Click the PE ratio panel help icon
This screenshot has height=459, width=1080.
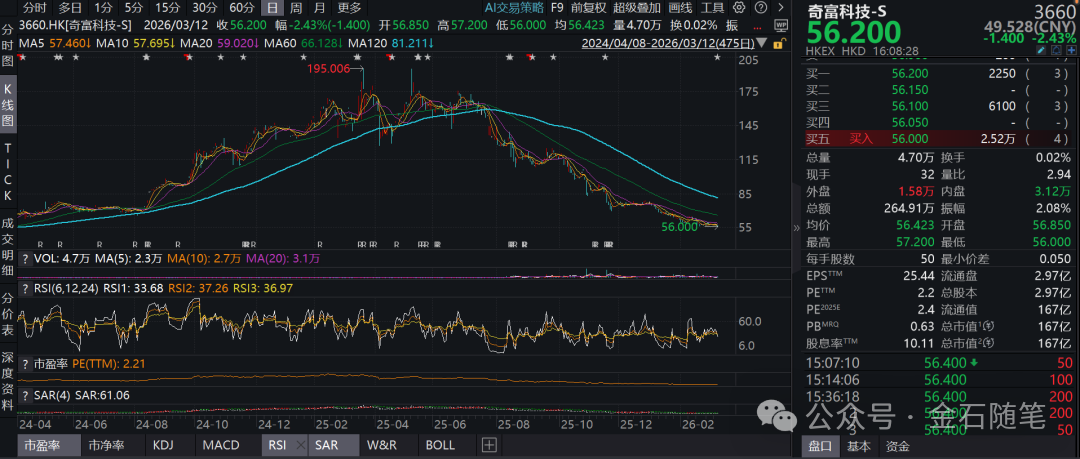pos(25,363)
